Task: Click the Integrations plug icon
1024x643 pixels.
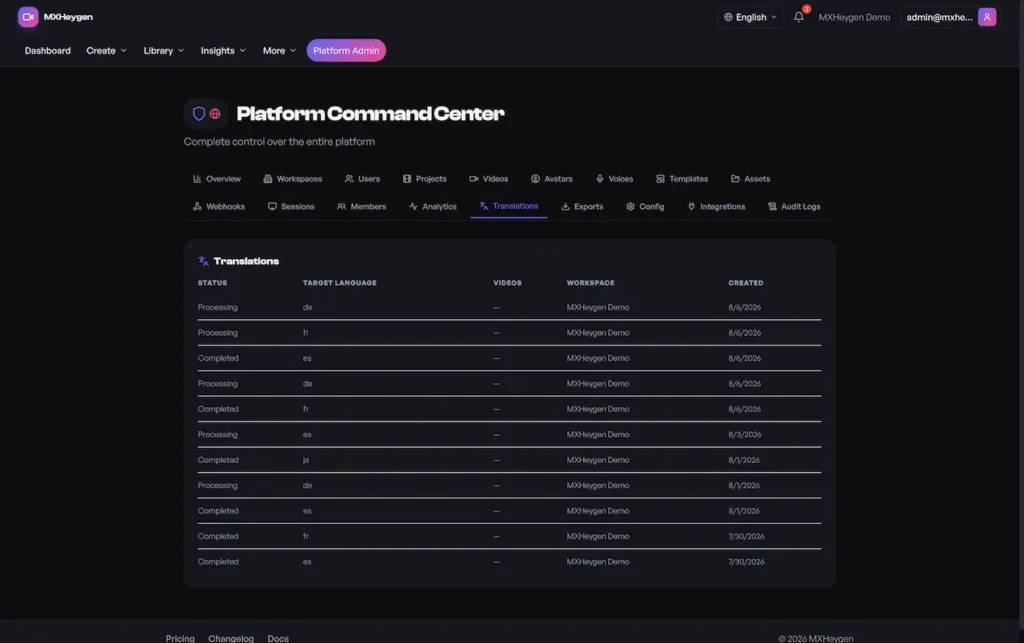Action: coord(692,206)
